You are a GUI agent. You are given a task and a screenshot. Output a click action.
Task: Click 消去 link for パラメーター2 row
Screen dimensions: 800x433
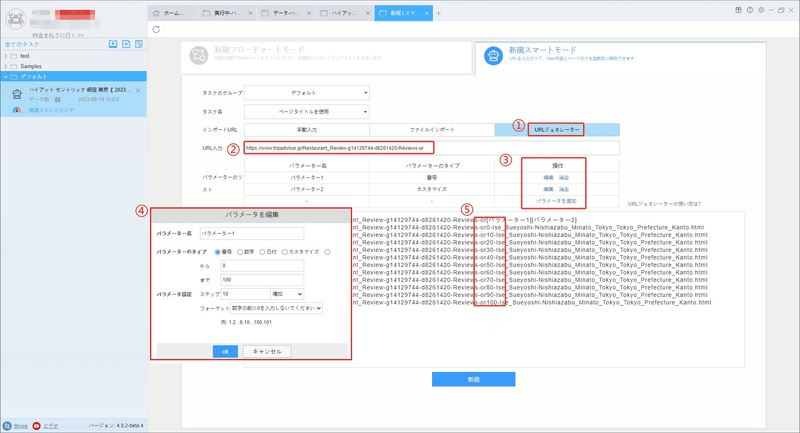point(564,189)
